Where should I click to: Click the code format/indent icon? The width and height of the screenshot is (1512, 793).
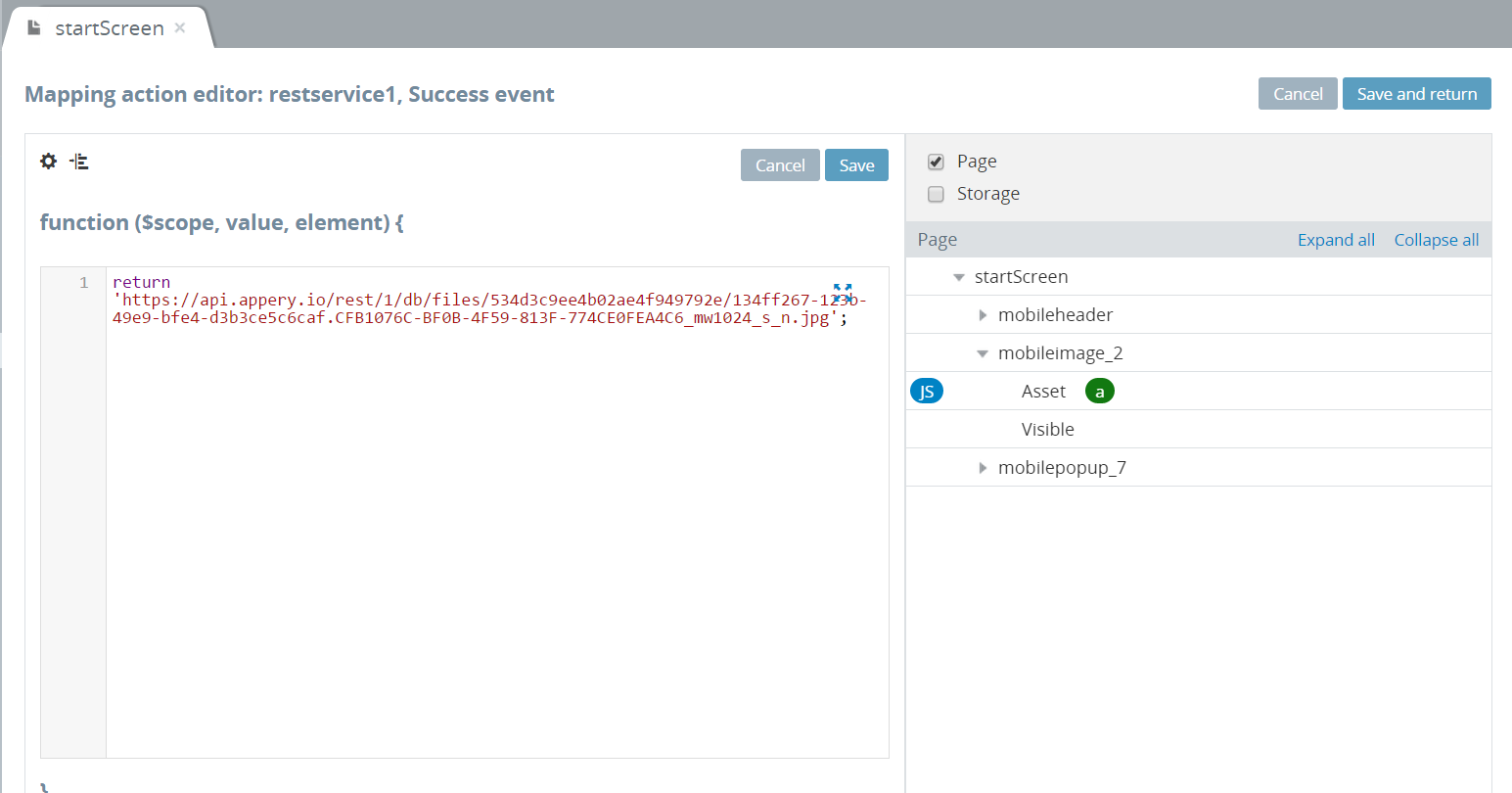80,162
